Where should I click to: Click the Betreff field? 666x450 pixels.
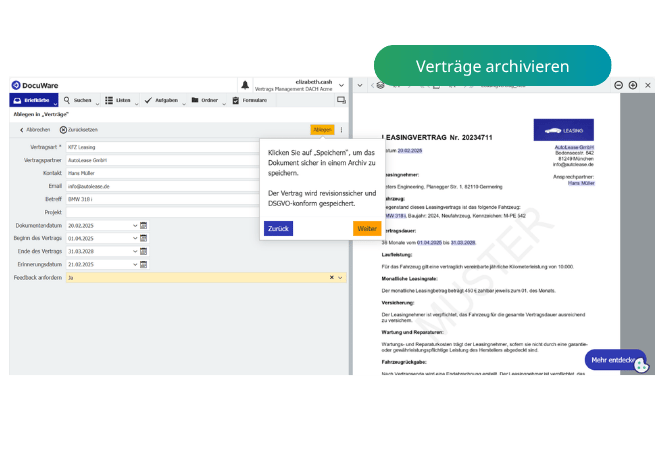coord(162,199)
